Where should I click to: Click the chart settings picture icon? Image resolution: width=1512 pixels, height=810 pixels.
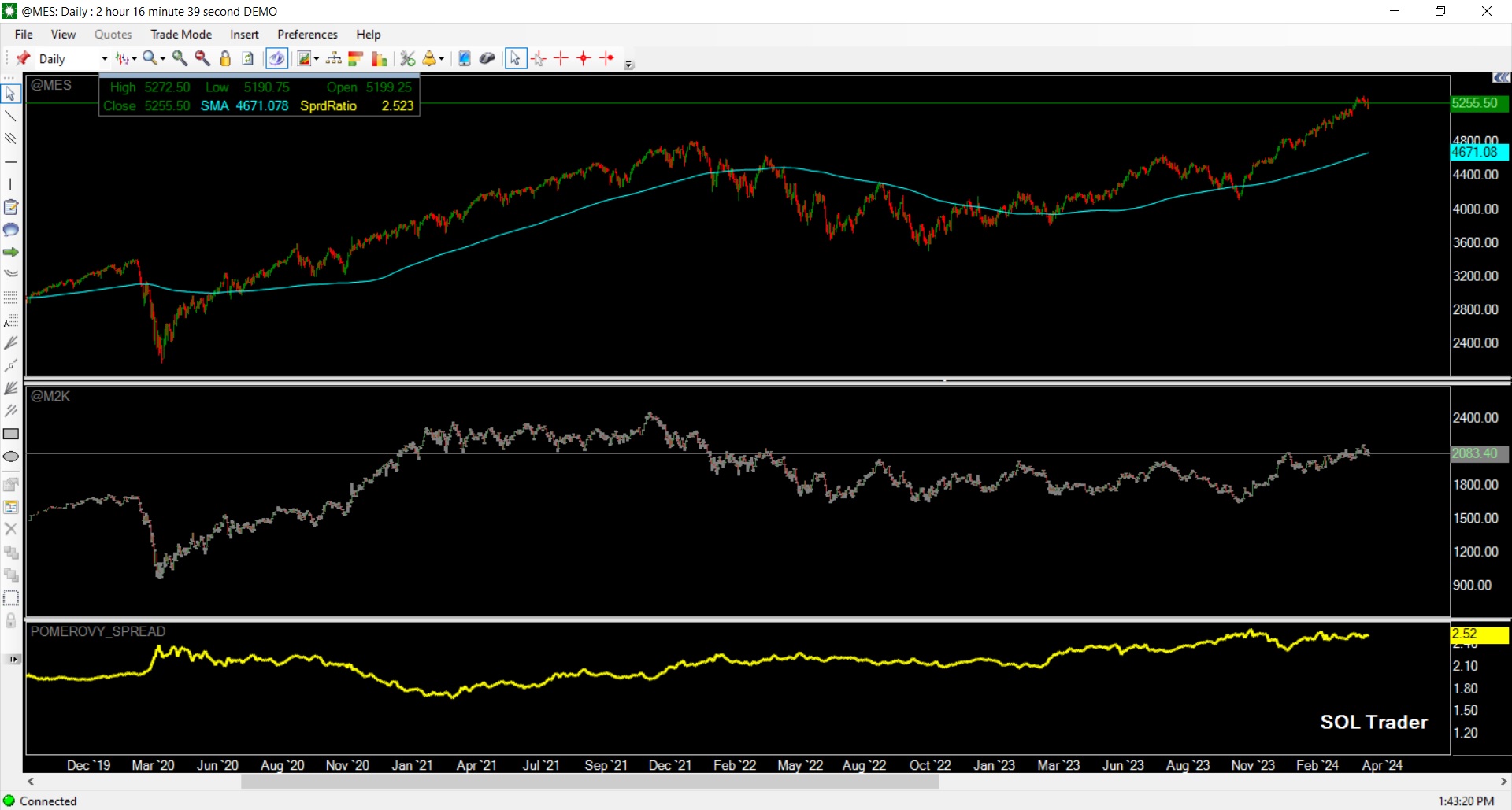point(304,58)
